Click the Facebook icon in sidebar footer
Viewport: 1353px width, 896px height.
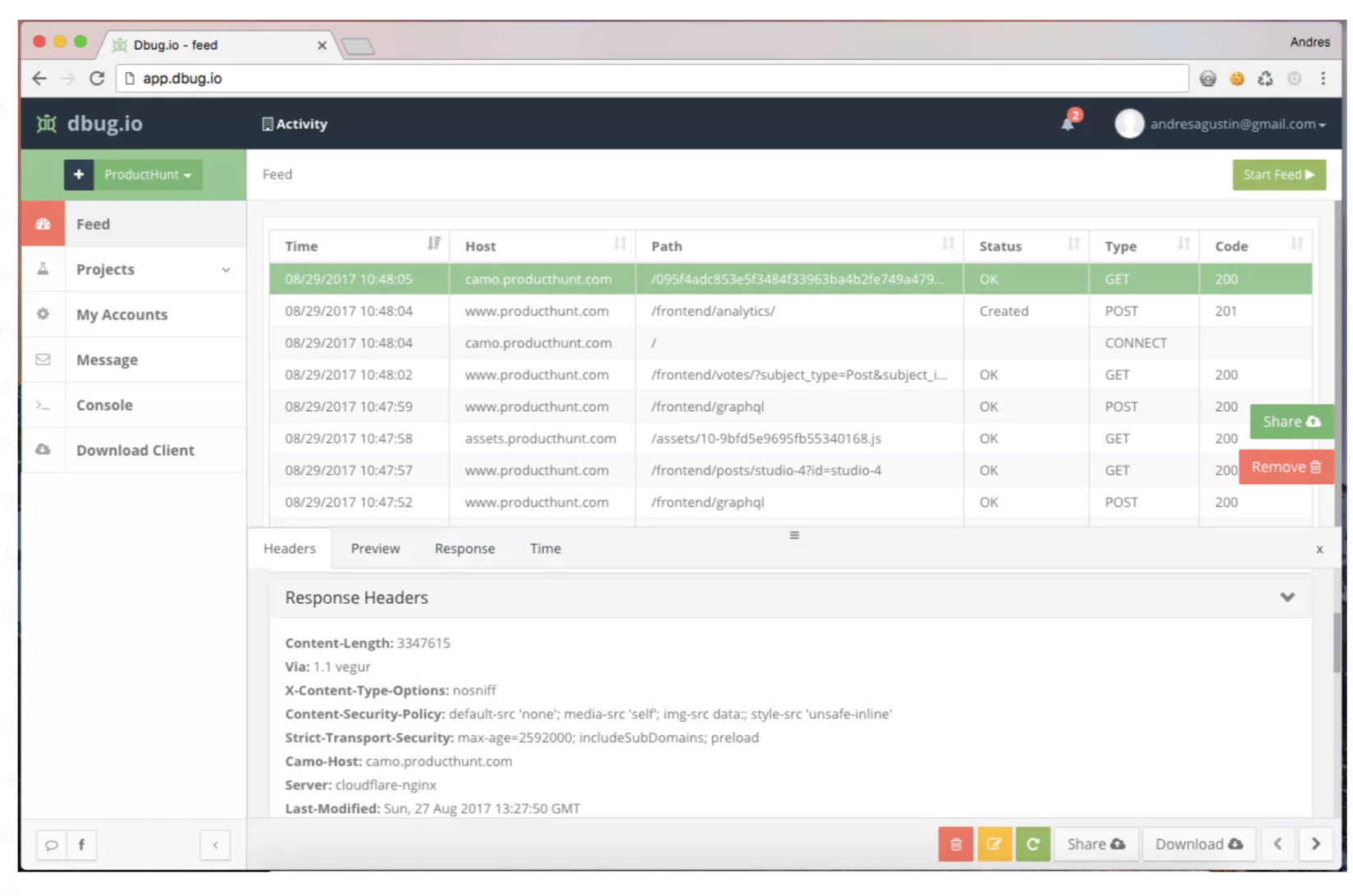tap(81, 845)
